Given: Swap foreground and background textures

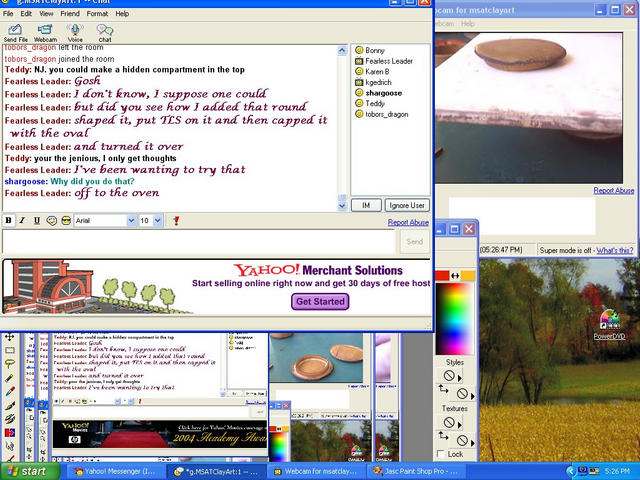Looking at the screenshot, I should [443, 436].
